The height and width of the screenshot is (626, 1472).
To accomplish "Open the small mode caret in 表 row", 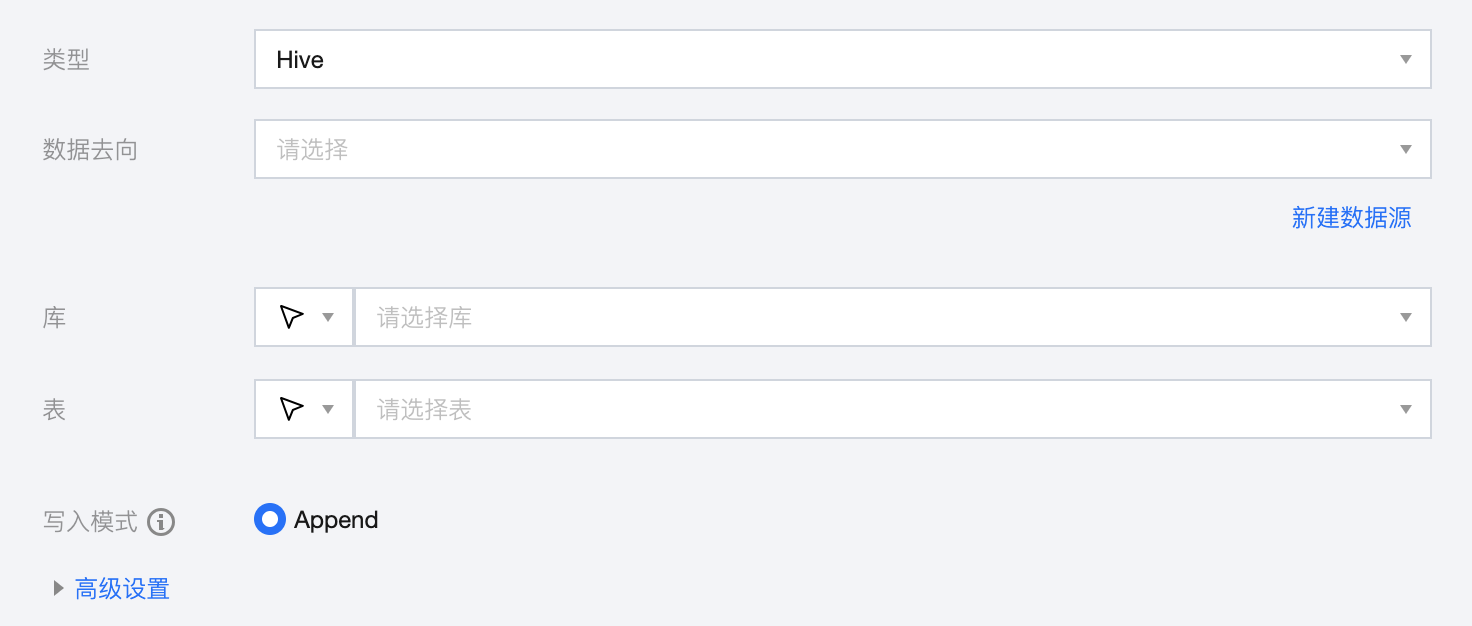I will pos(327,409).
